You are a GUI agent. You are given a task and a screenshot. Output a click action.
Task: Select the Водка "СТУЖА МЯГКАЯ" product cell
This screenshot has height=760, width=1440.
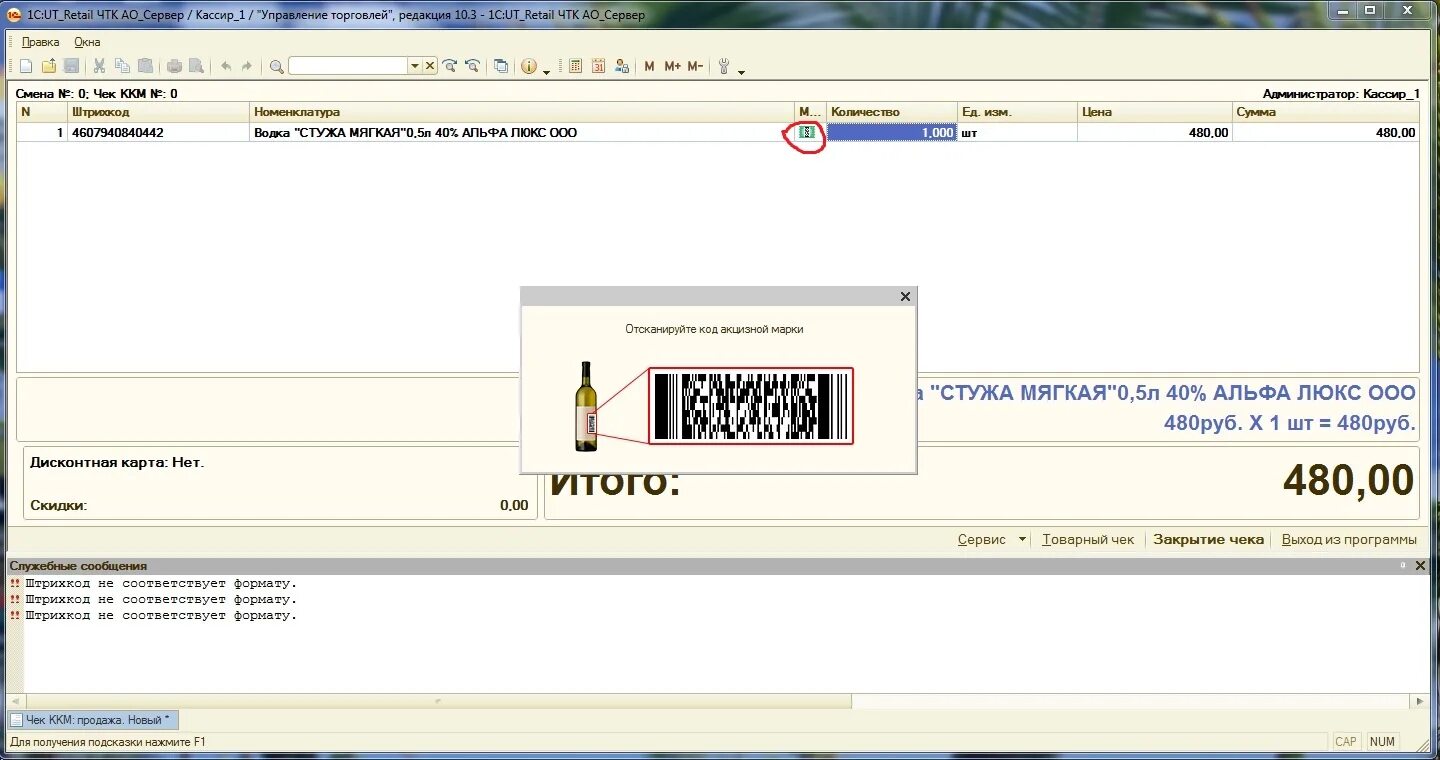coord(522,132)
